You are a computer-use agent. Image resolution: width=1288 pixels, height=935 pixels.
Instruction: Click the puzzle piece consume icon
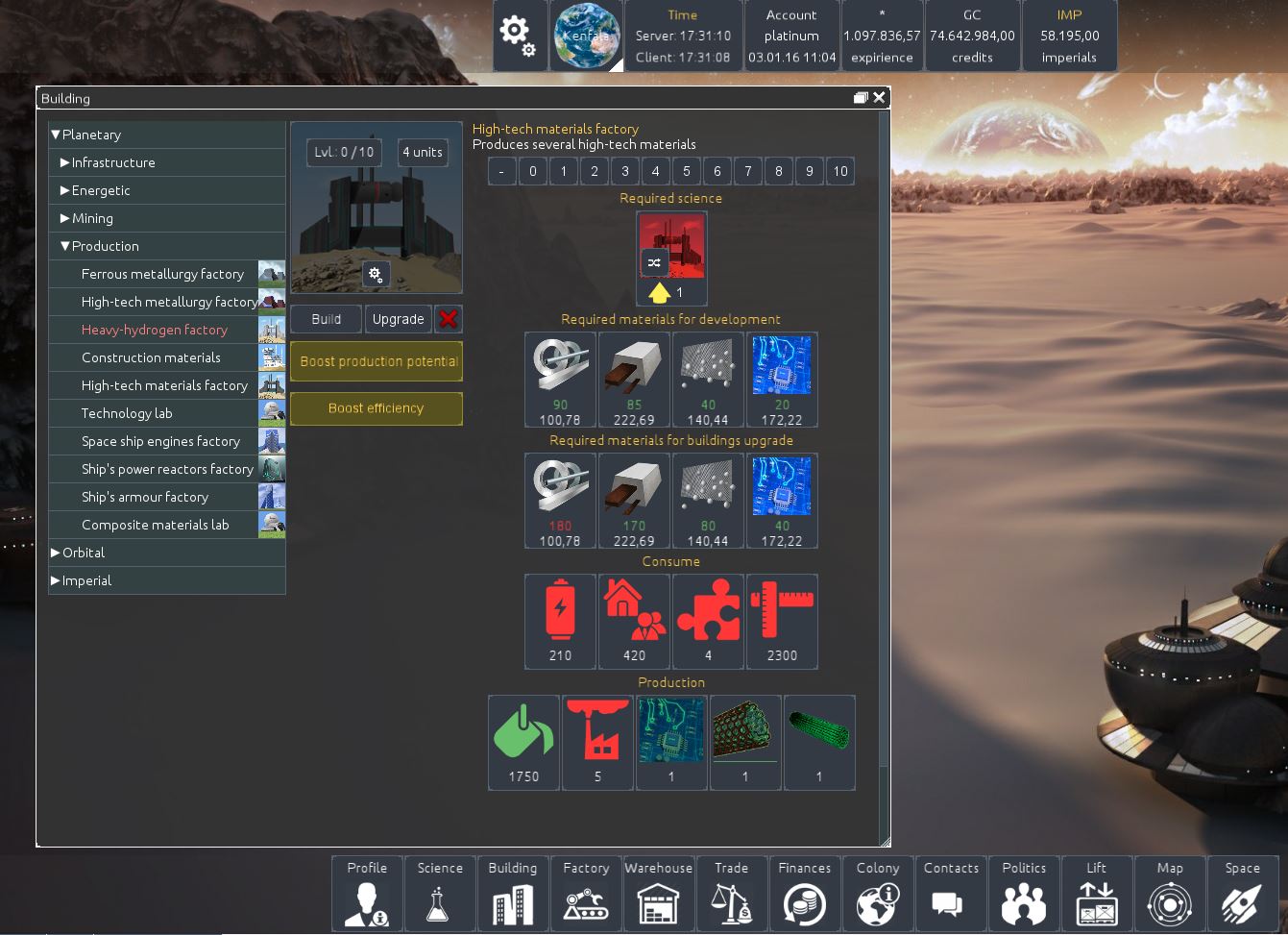(x=708, y=622)
